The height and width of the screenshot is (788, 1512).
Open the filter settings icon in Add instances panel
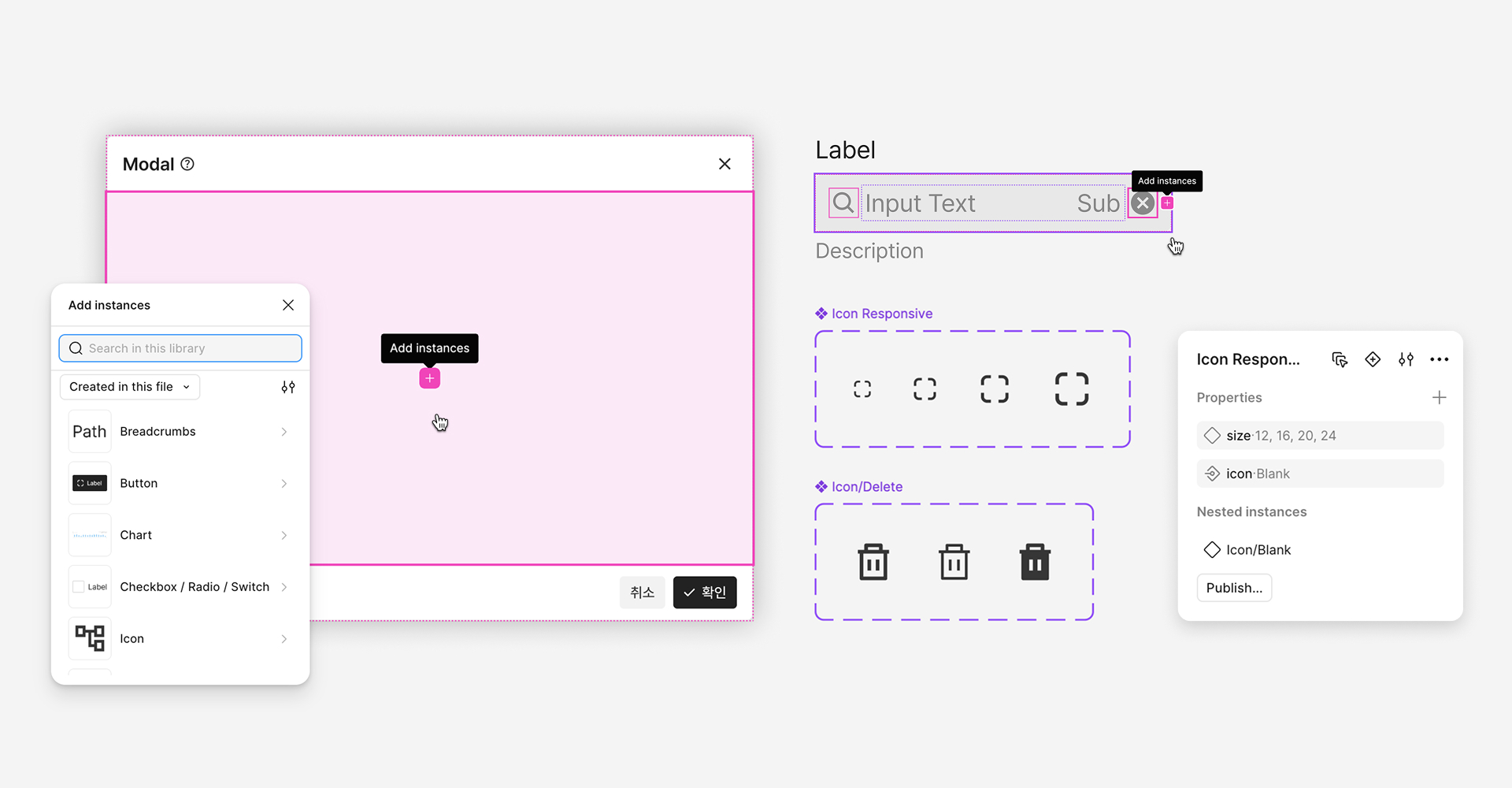[x=288, y=387]
